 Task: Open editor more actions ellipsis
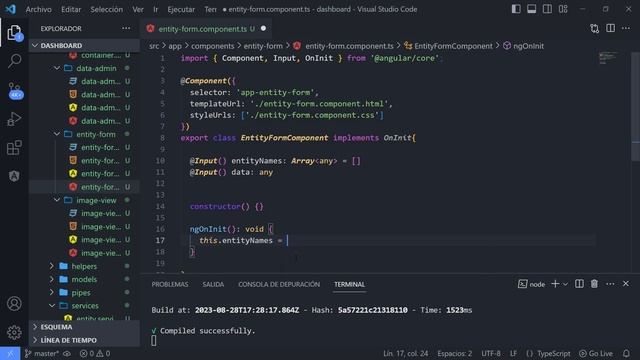[626, 28]
